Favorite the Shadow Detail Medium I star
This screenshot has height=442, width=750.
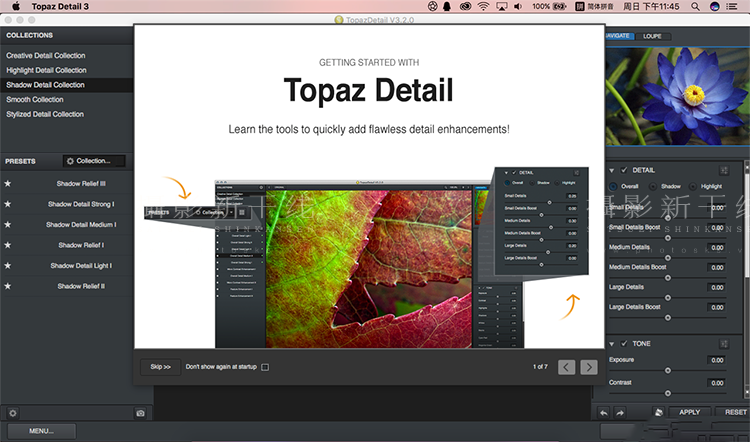click(8, 225)
